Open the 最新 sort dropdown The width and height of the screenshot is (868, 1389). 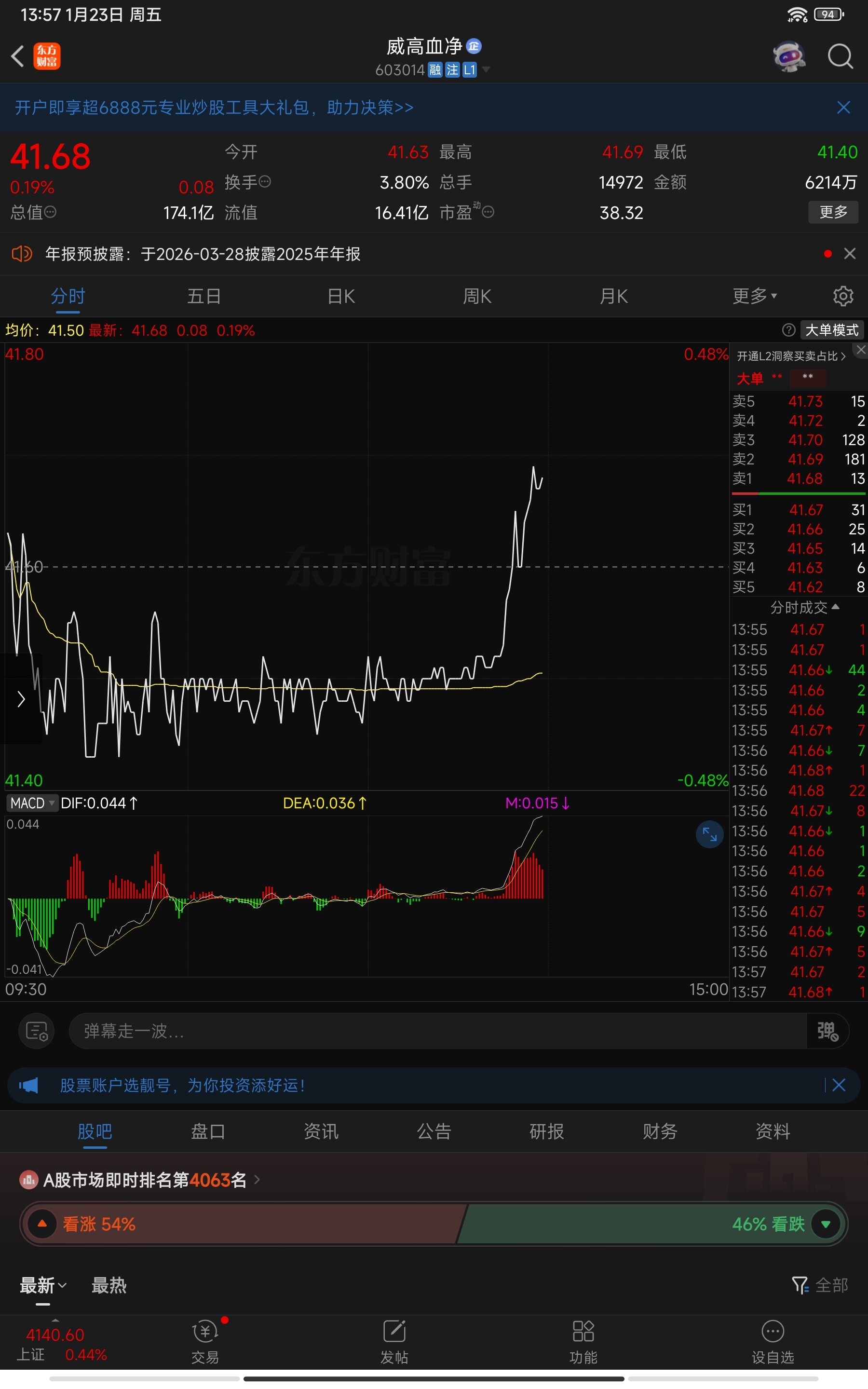pyautogui.click(x=43, y=1285)
